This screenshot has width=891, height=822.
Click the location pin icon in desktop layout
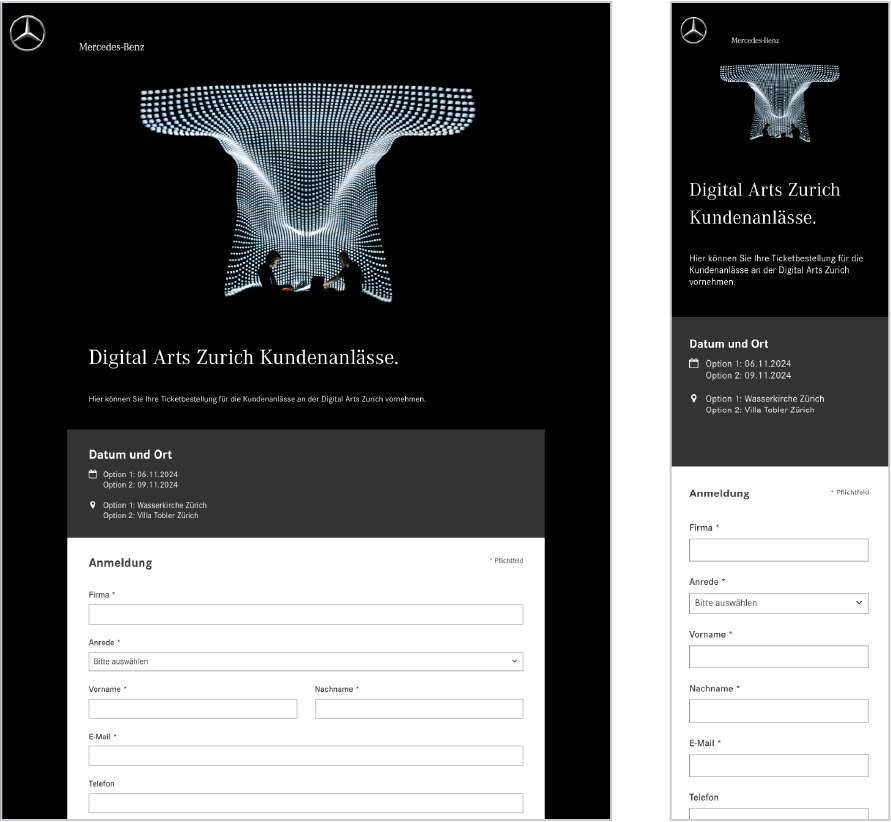[93, 505]
